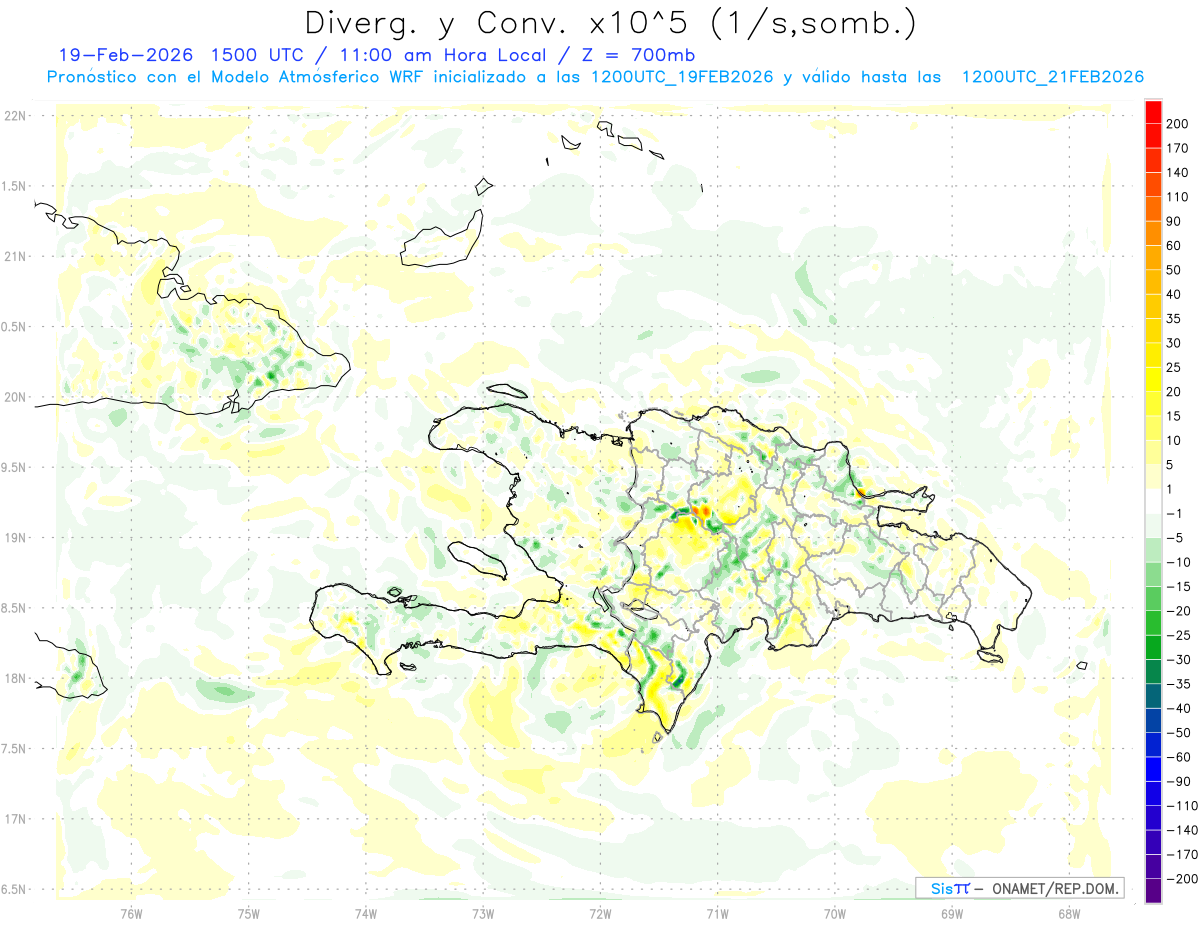Click the red divergence hotspot in central Hispaniola

pos(701,511)
